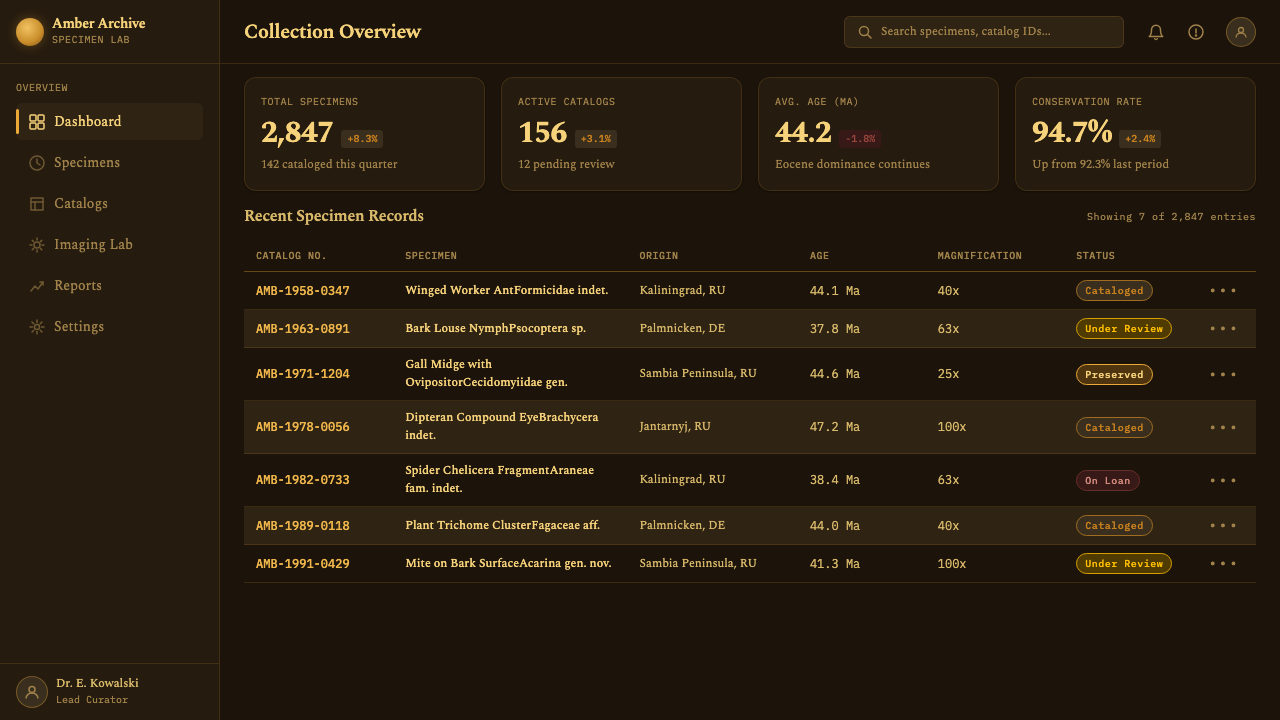
Task: Sort by Magnification column header
Action: click(x=980, y=256)
